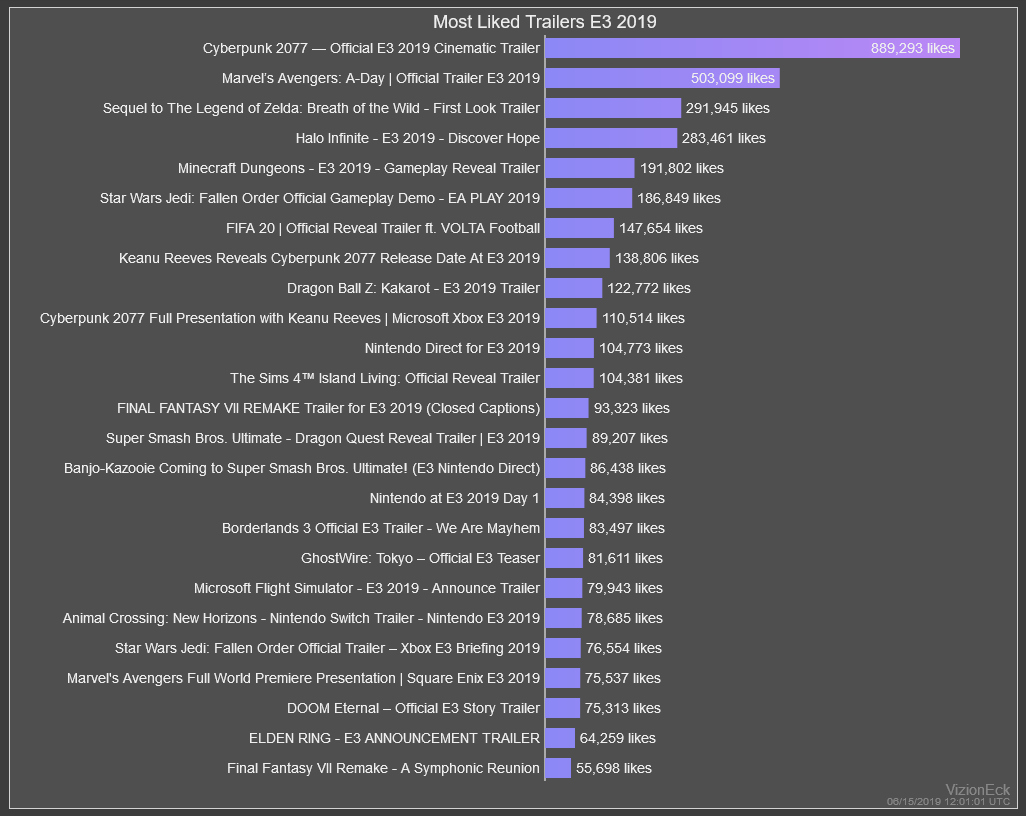This screenshot has height=816, width=1026.
Task: Click the 186,849 likes value
Action: click(679, 198)
